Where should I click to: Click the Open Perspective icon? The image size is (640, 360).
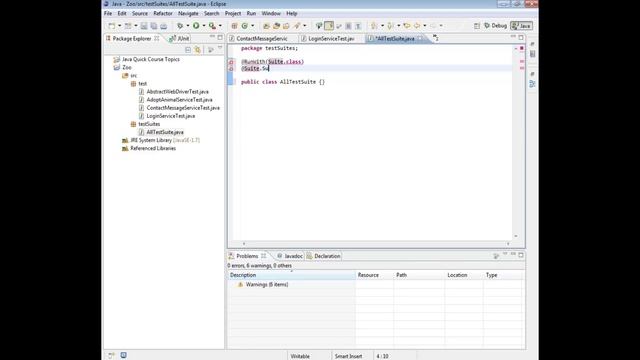click(x=477, y=26)
